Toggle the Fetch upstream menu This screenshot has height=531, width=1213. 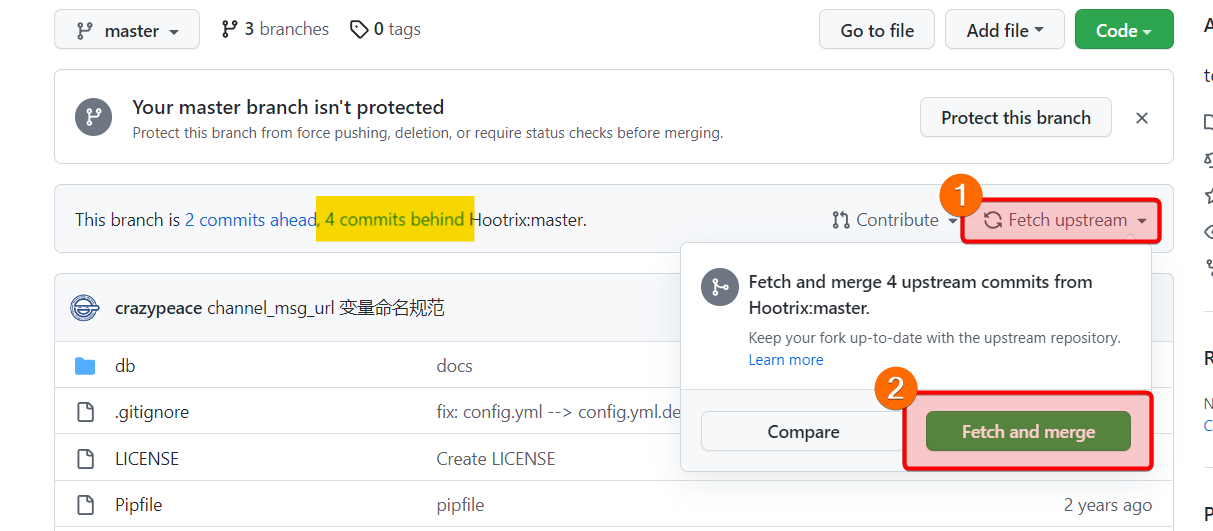[1068, 220]
